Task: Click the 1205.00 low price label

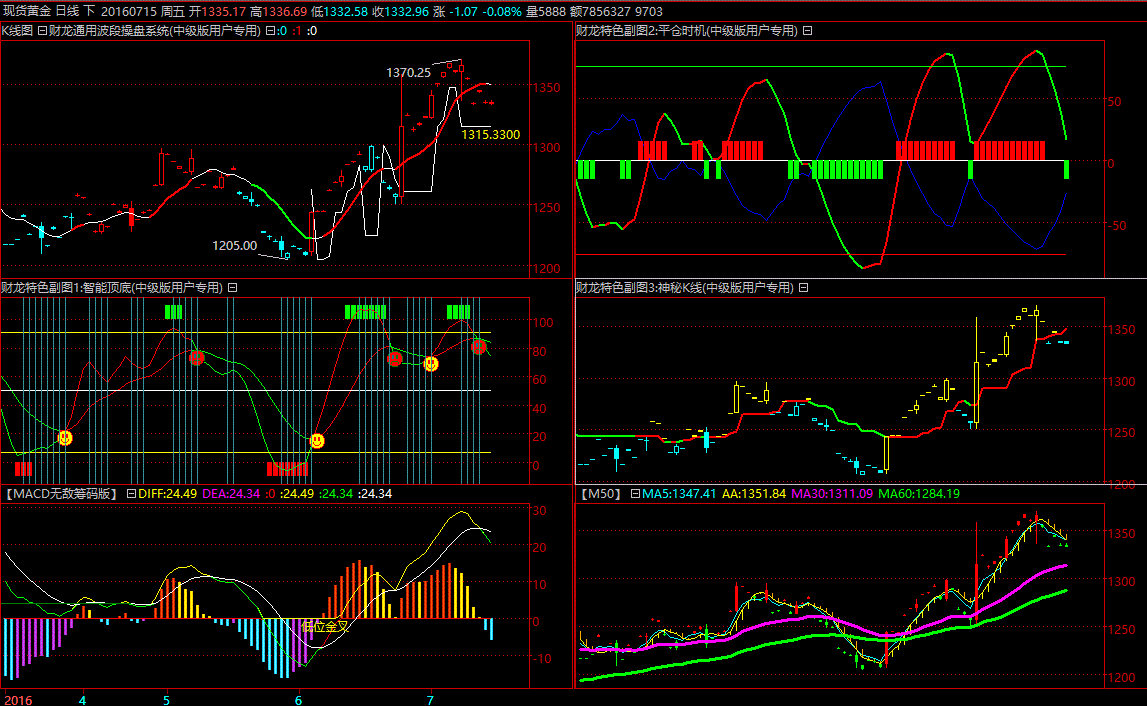Action: pos(234,245)
